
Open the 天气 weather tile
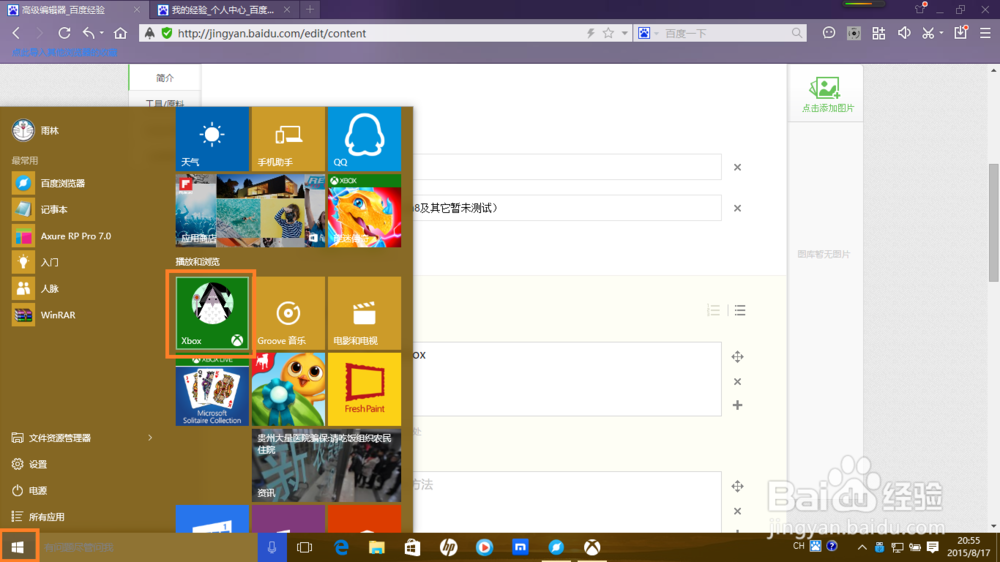coord(212,139)
